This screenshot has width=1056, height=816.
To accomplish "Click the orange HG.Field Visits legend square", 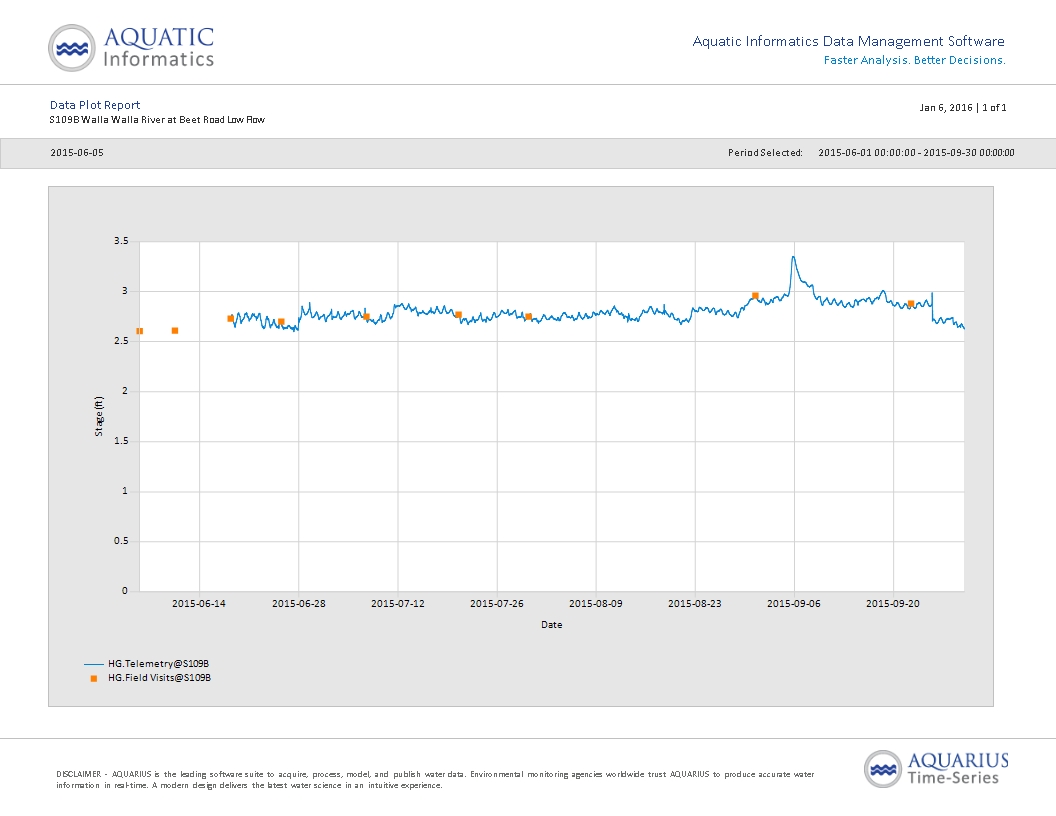I will [x=94, y=679].
